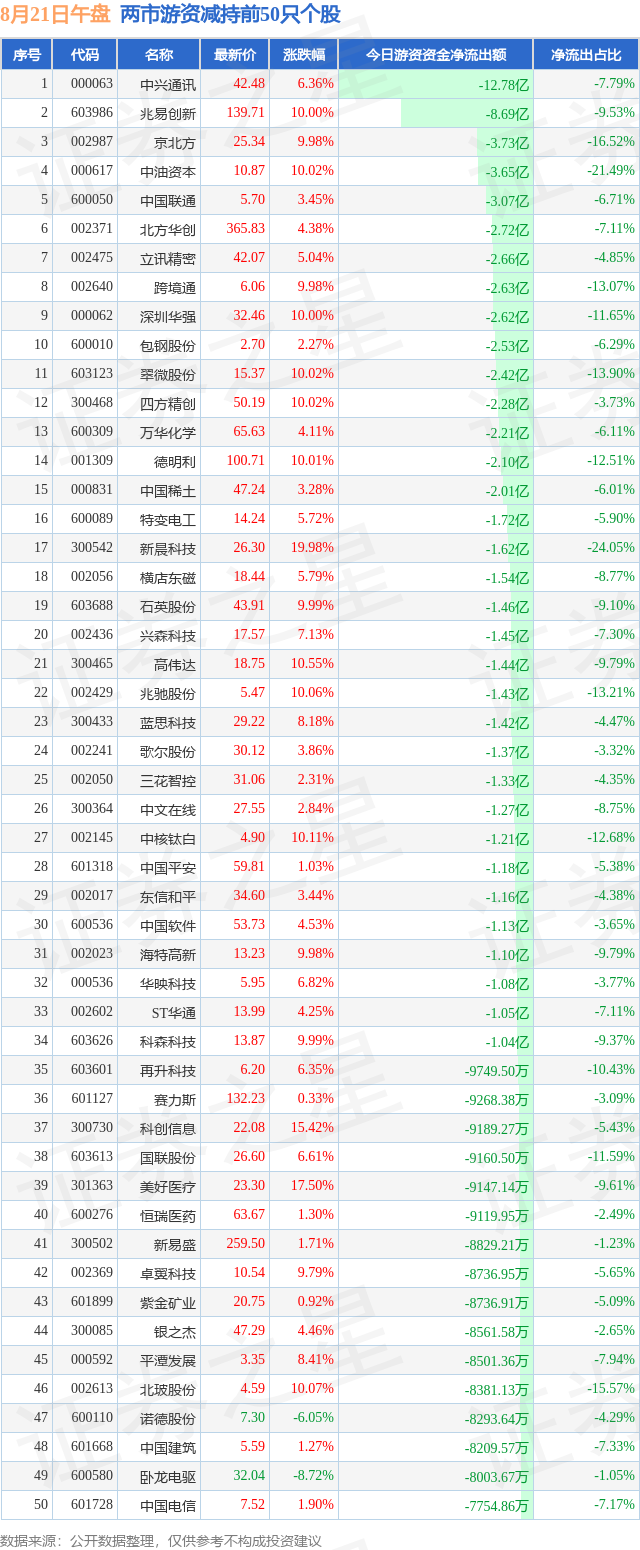The image size is (640, 1550).
Task: Select stock code 603986
Action: [92, 113]
